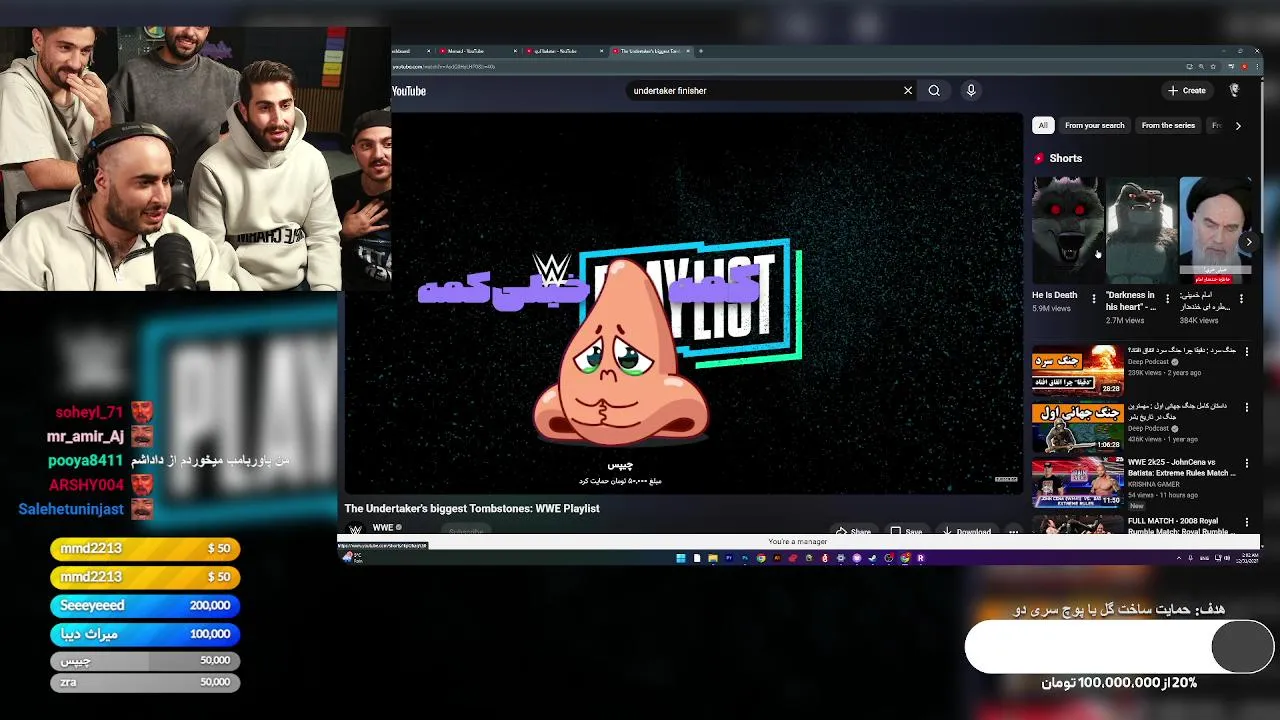The width and height of the screenshot is (1280, 720).
Task: Click username 'soheyl_71' in stream chat
Action: (89, 412)
